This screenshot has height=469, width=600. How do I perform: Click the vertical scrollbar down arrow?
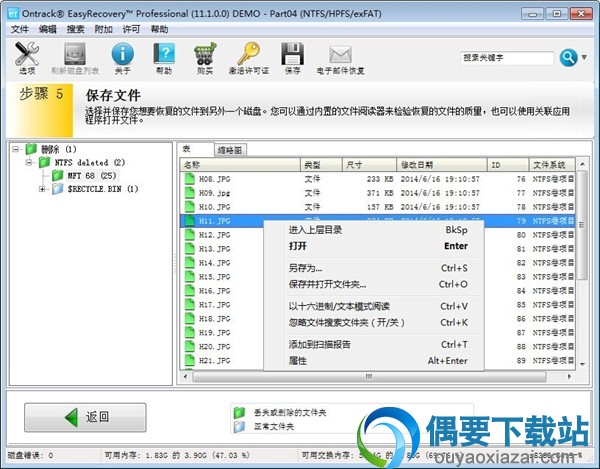point(582,364)
